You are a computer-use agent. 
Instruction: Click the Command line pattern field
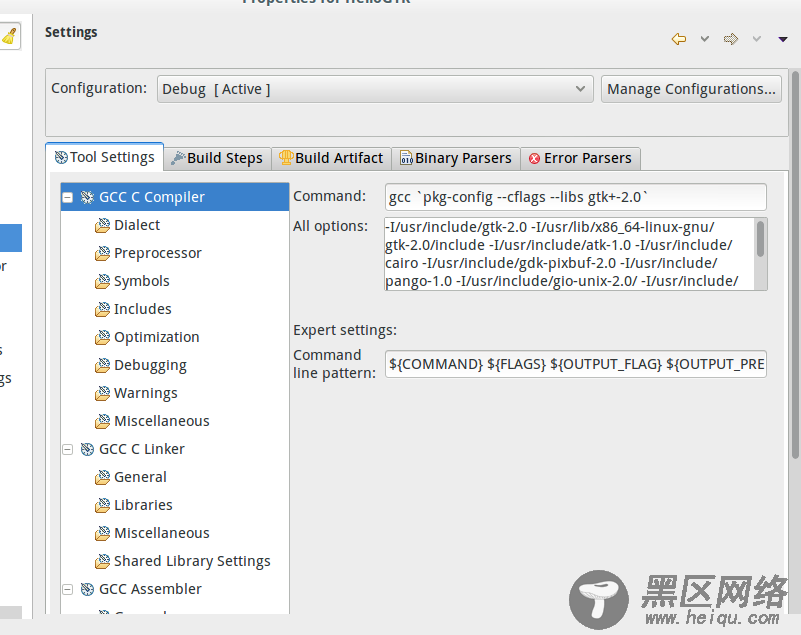point(576,364)
